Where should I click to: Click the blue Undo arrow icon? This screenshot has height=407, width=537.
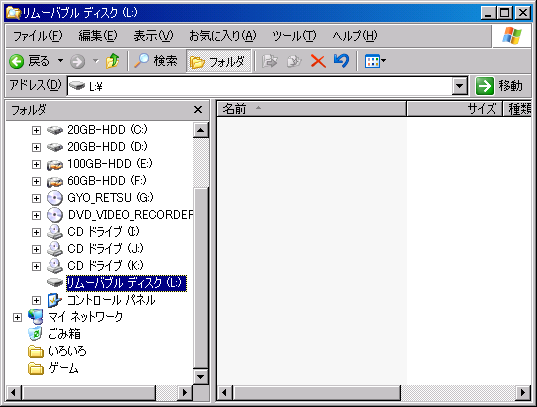coord(341,61)
